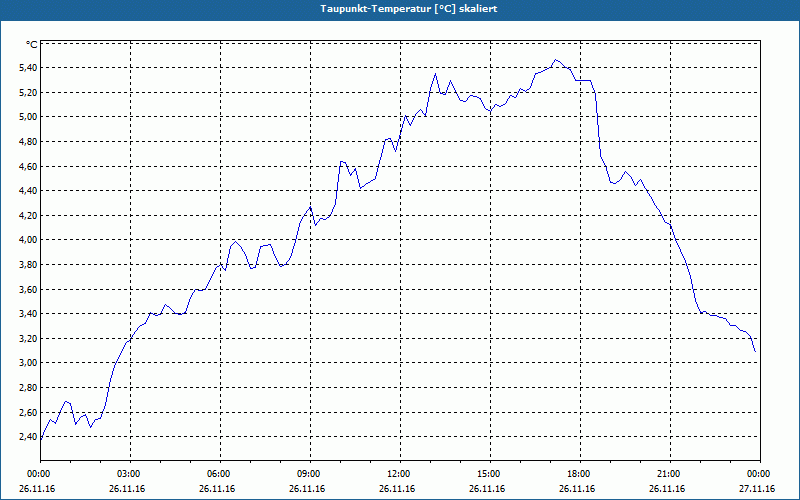Image resolution: width=800 pixels, height=500 pixels.
Task: Click the 3,00 y-axis label
Action: tap(29, 363)
